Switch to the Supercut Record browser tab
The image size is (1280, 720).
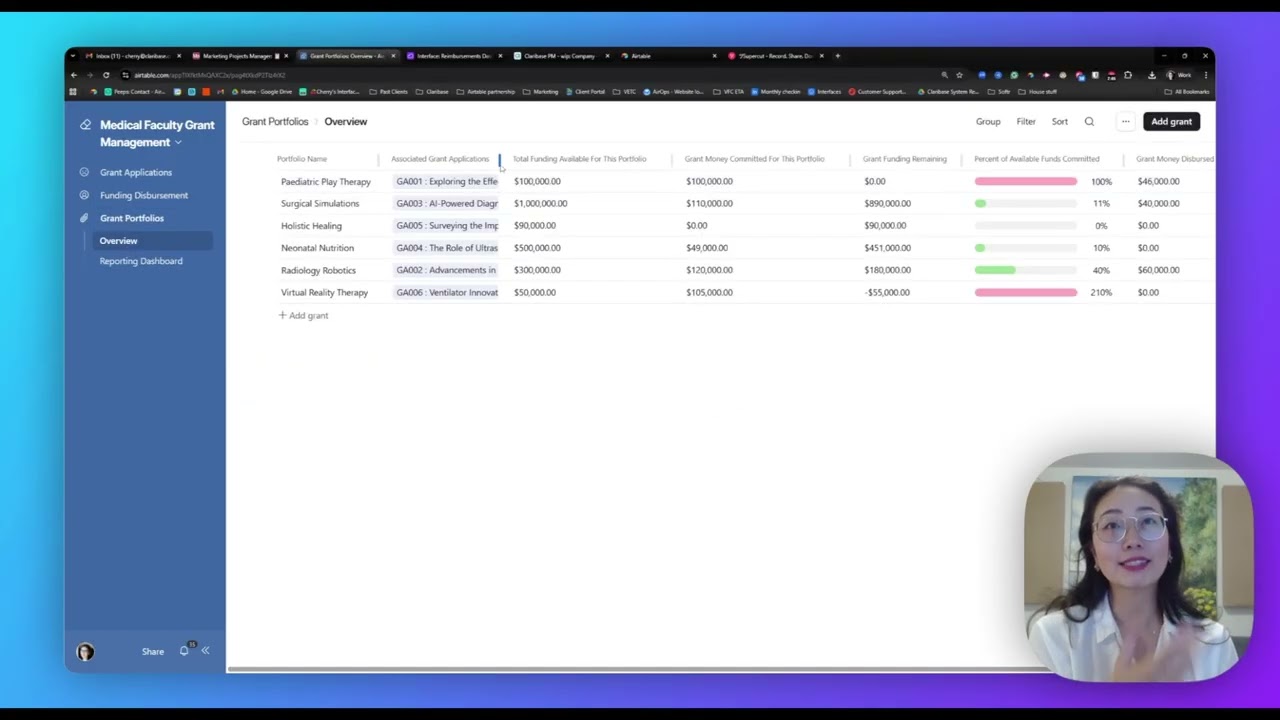pos(774,56)
